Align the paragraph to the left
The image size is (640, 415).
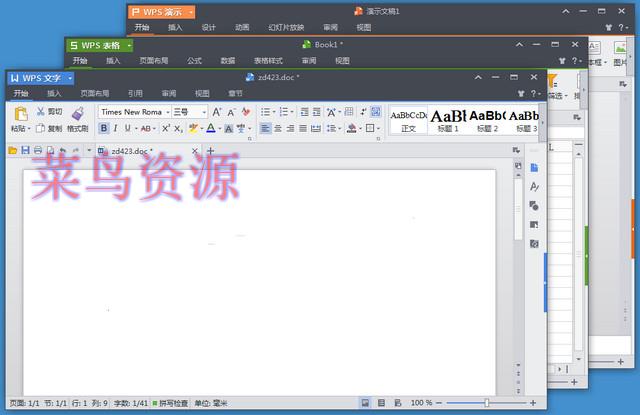[x=265, y=129]
